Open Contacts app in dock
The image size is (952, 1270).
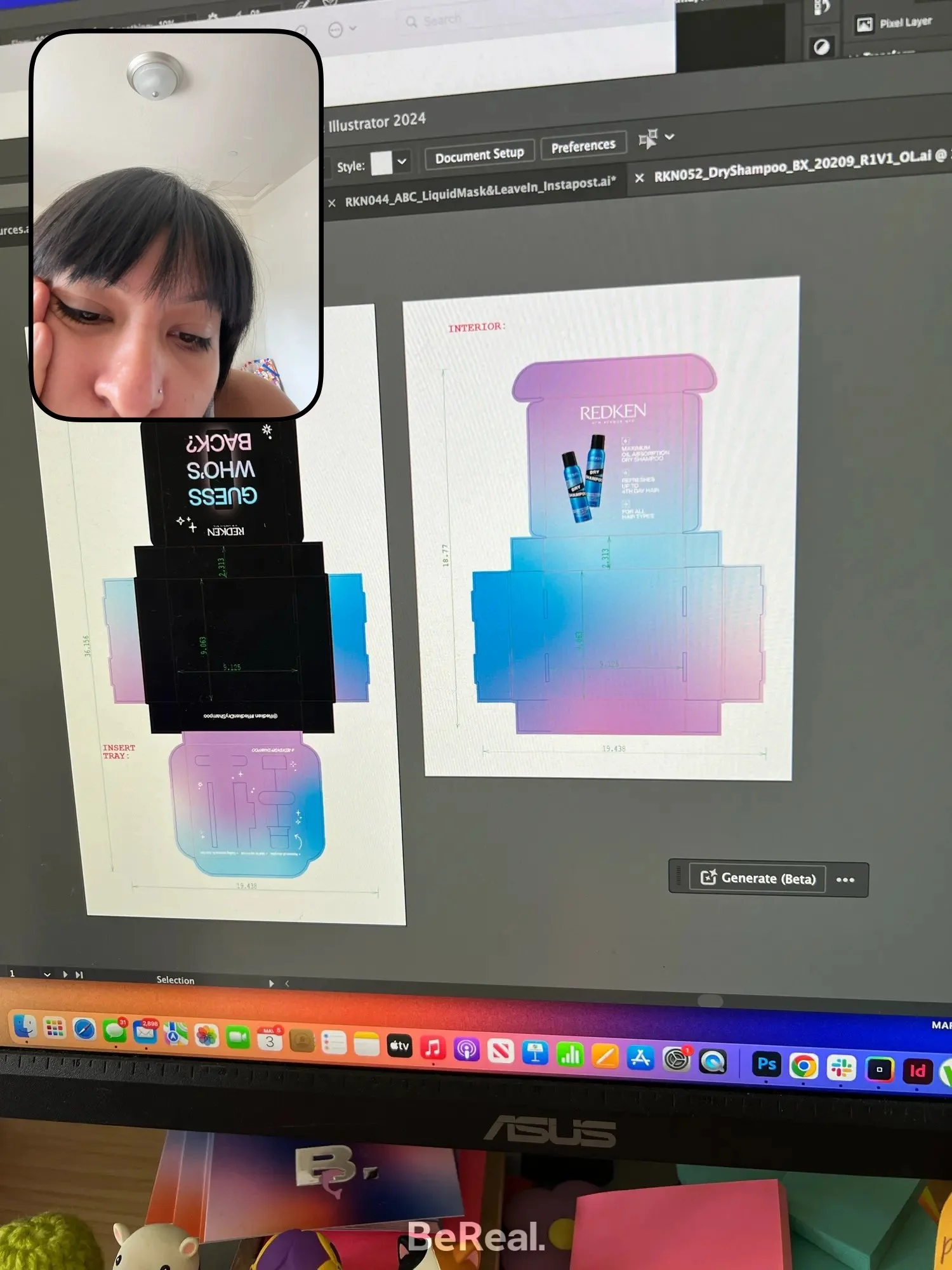(x=301, y=1041)
